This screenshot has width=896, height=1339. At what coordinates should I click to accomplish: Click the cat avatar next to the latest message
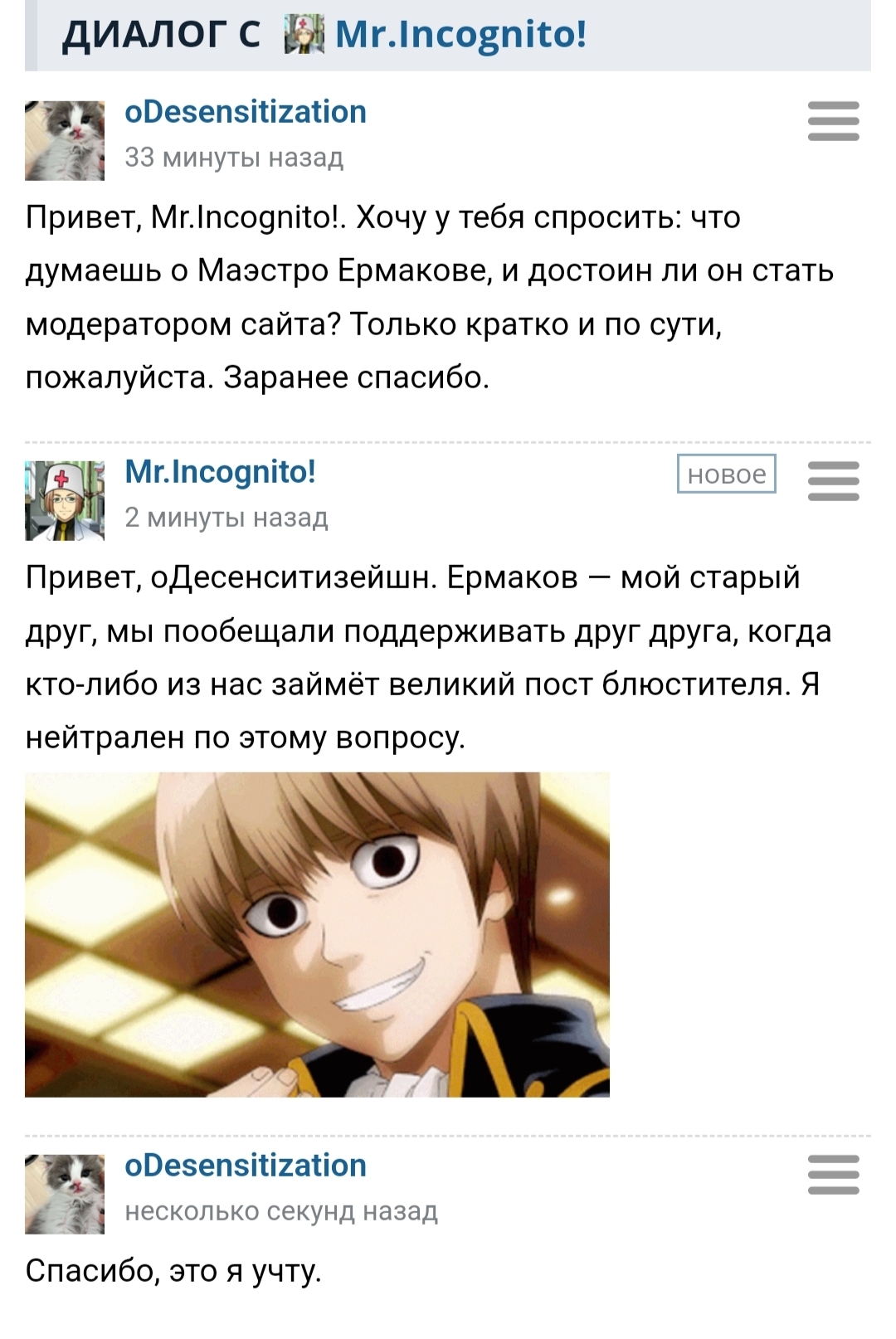(65, 1195)
